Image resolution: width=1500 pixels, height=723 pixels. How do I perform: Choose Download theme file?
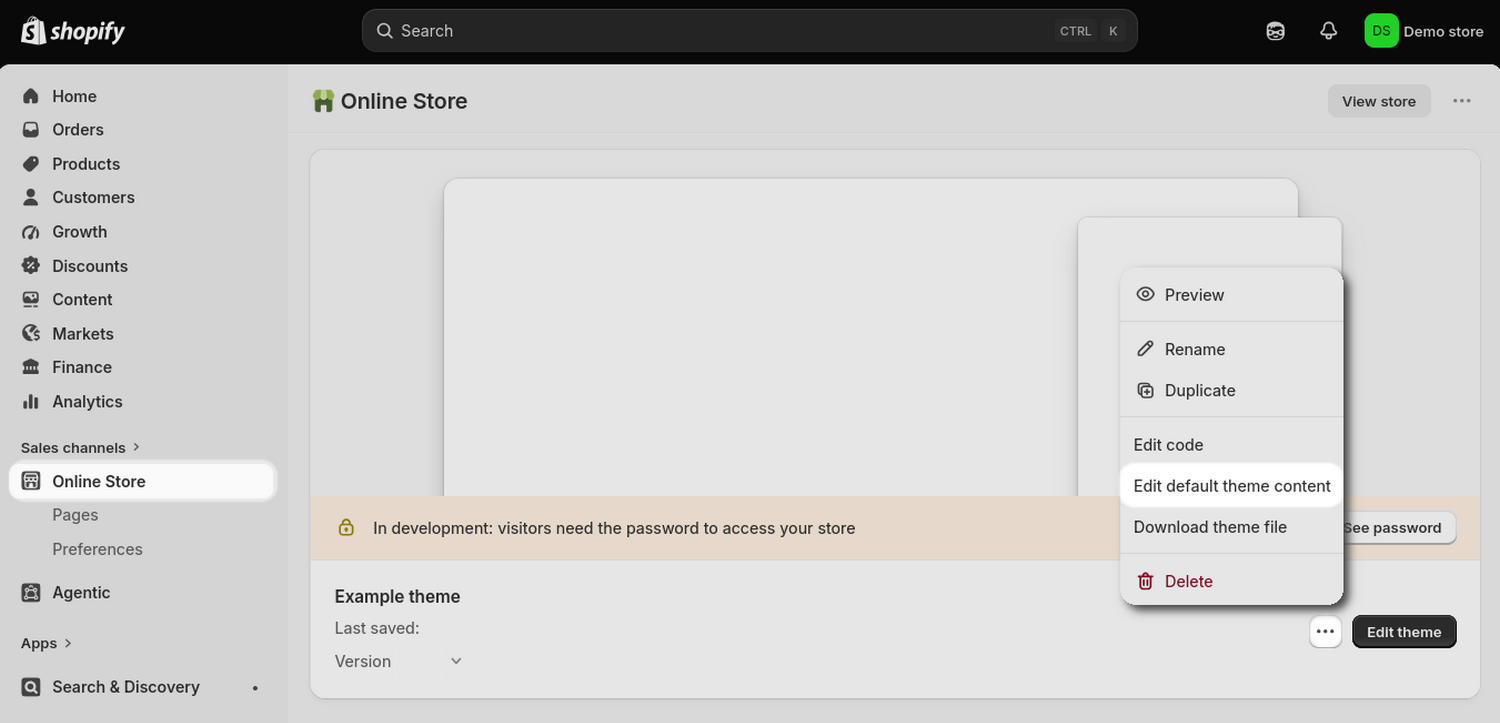(x=1231, y=527)
